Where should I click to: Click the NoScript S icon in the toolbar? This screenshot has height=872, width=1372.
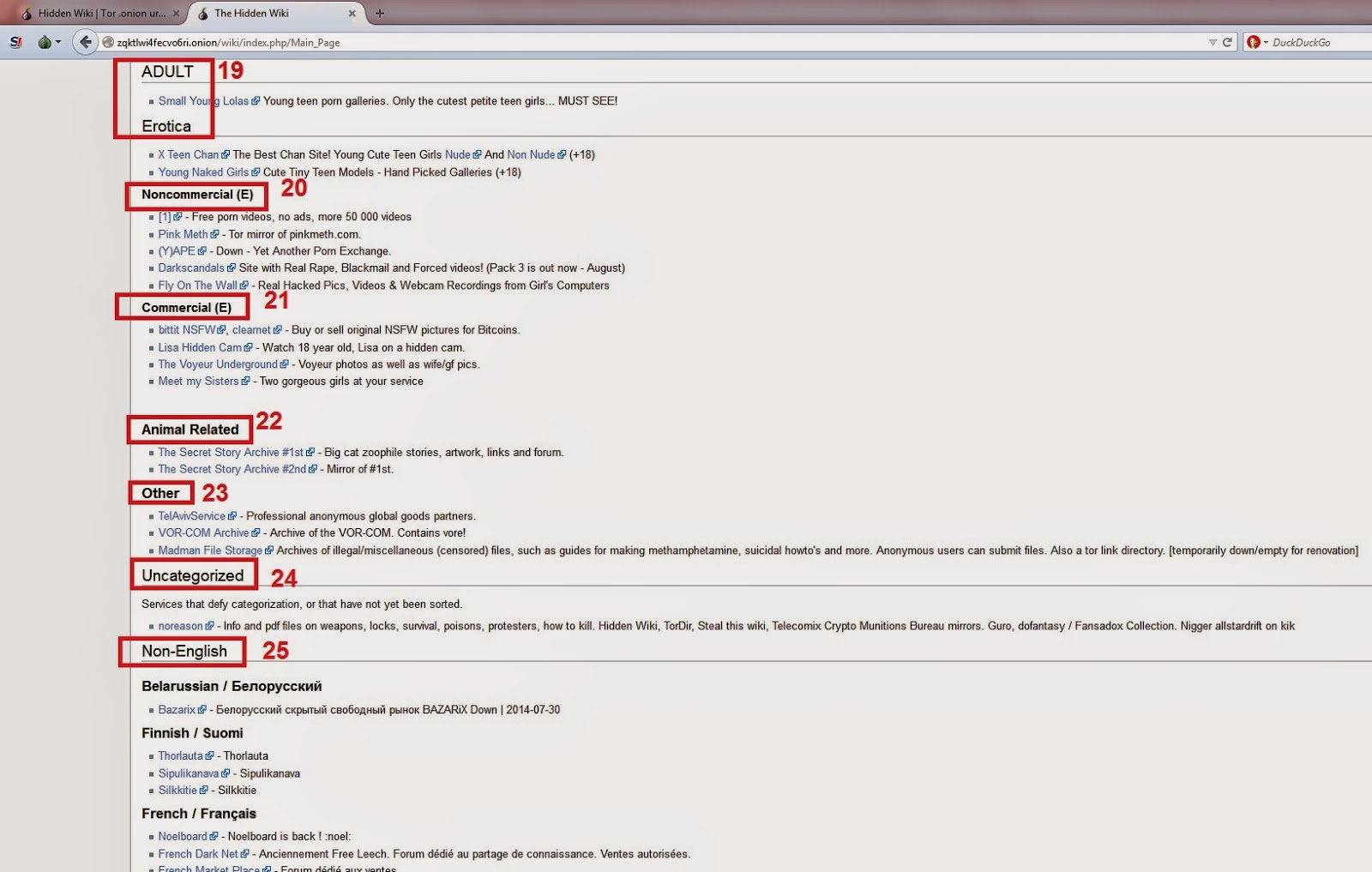(15, 42)
